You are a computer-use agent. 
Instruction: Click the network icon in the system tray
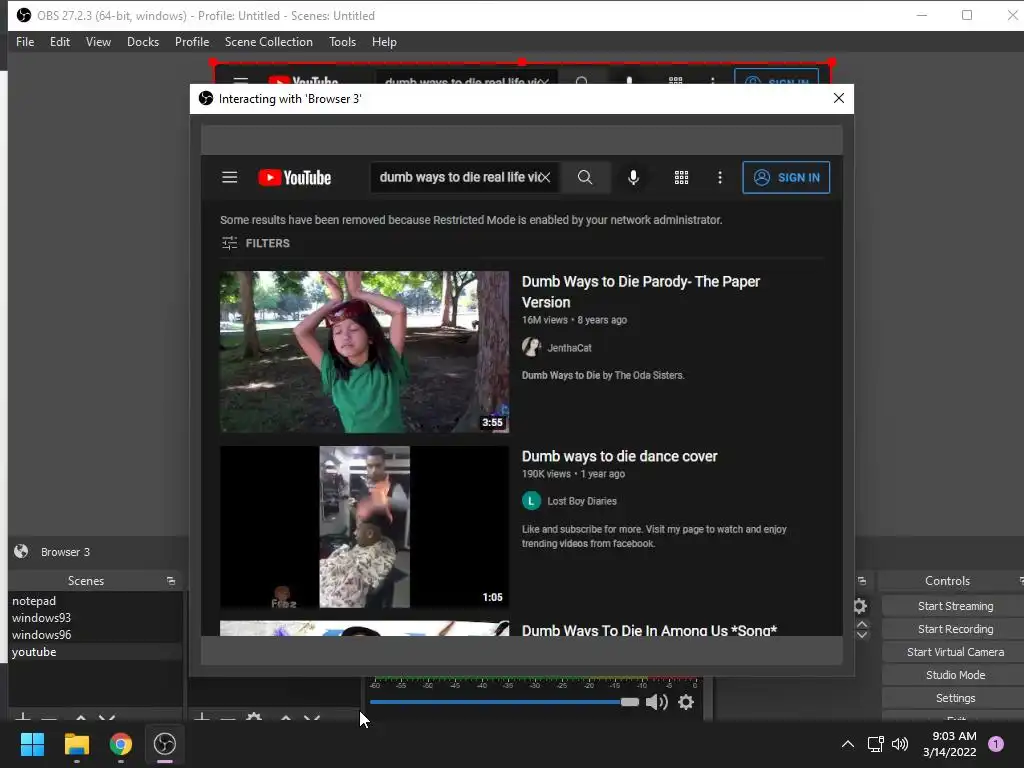point(875,744)
